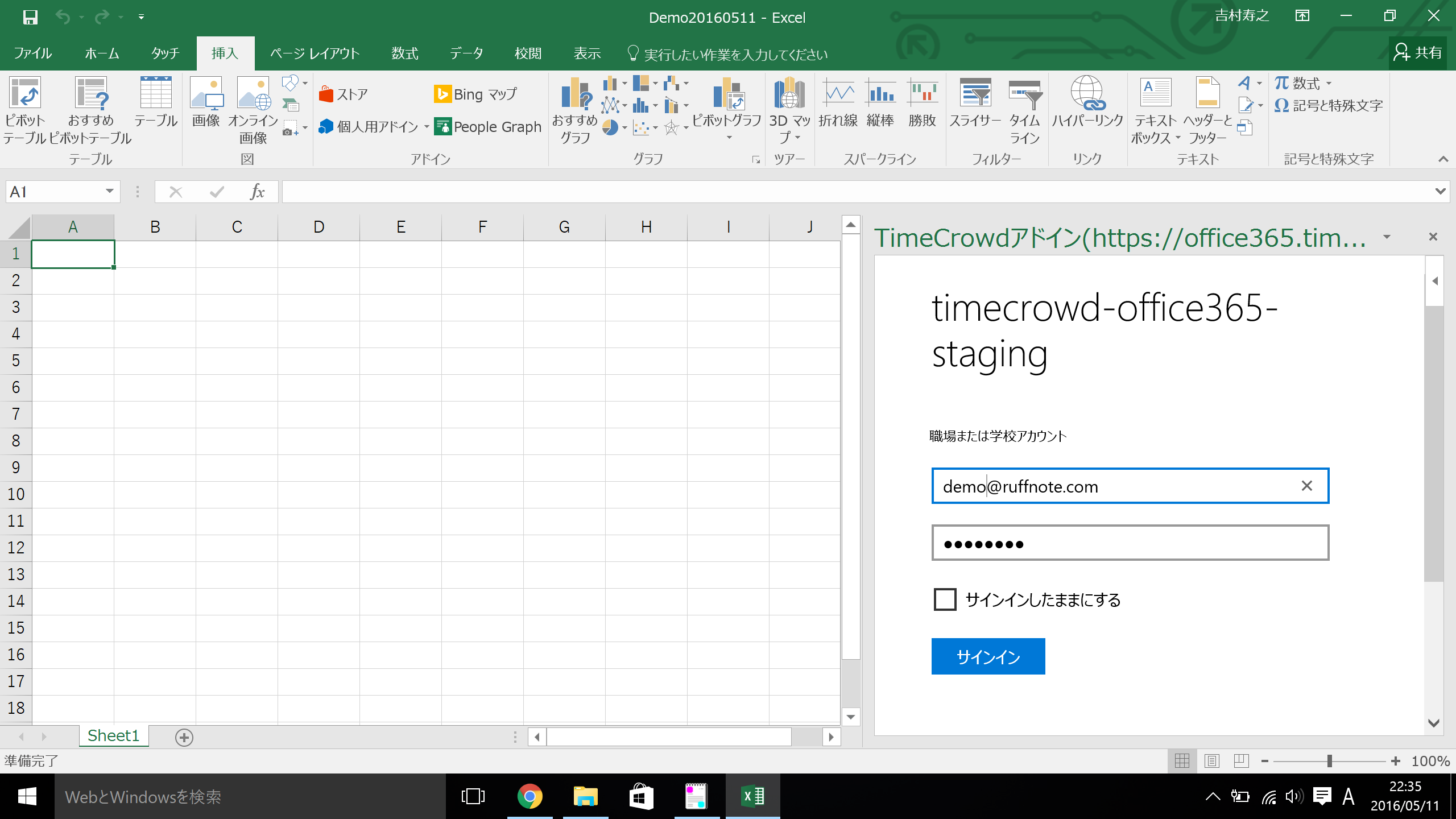Open the オンライン画像 (Online Pictures) tool

(253, 110)
